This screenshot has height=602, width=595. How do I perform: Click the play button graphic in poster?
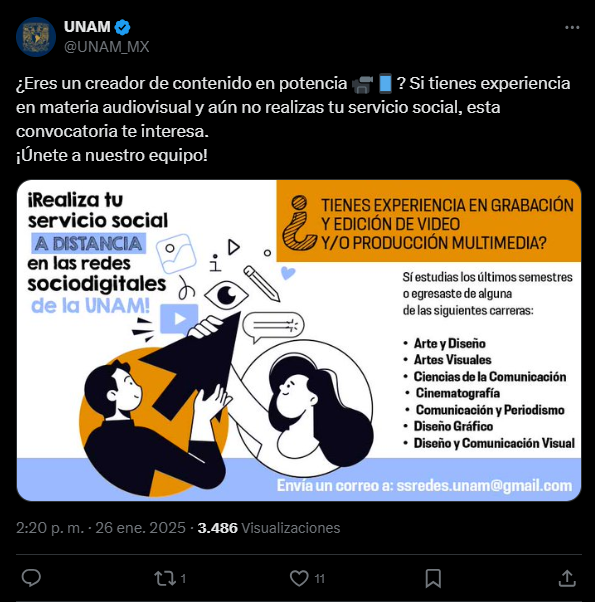coord(179,319)
